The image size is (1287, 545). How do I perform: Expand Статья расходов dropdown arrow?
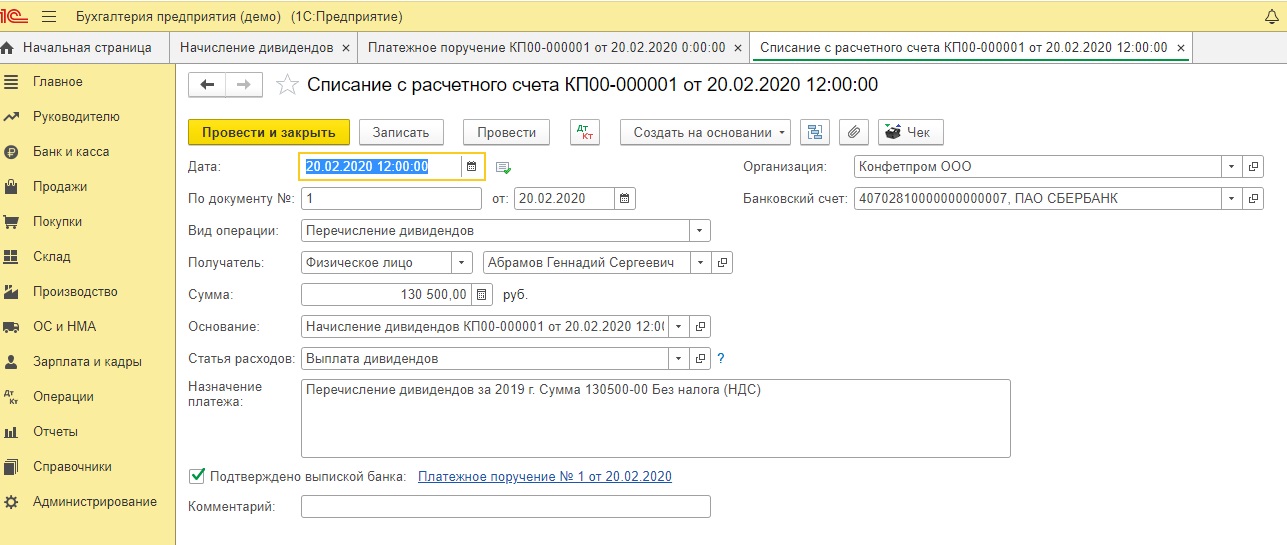point(679,359)
